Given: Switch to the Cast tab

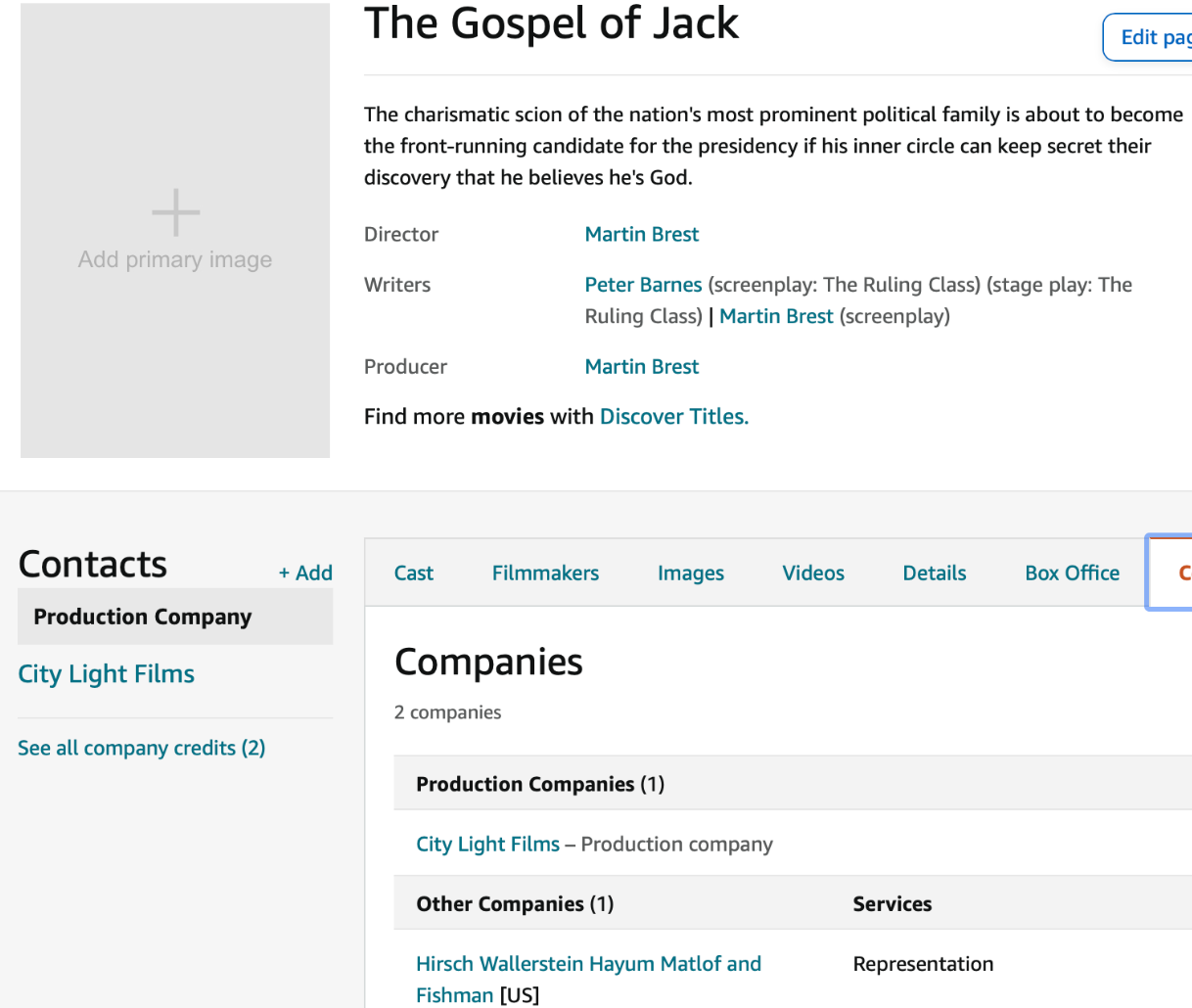Looking at the screenshot, I should [x=414, y=573].
